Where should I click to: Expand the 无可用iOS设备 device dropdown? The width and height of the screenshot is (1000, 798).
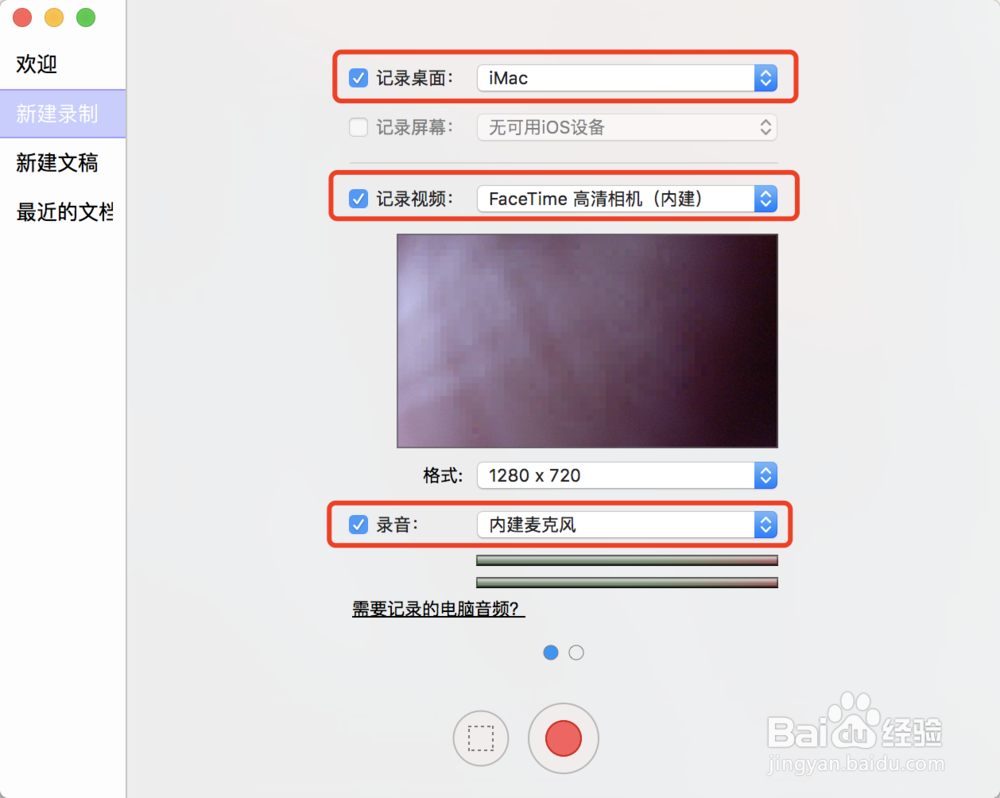pos(764,127)
